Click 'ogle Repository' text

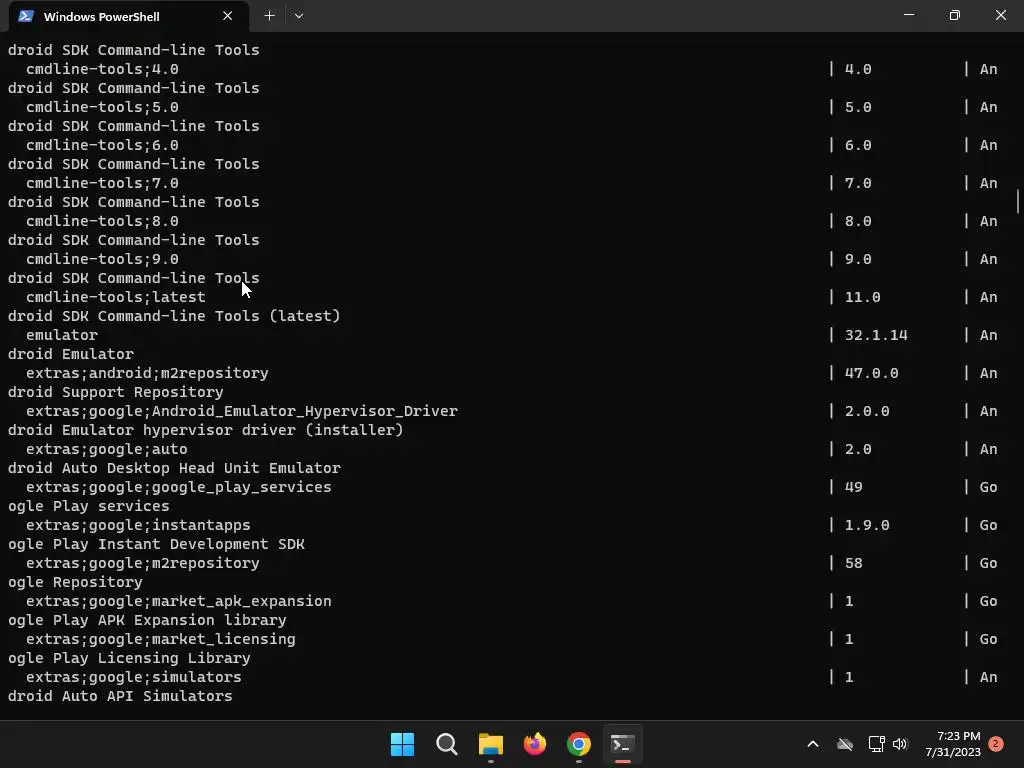click(75, 581)
